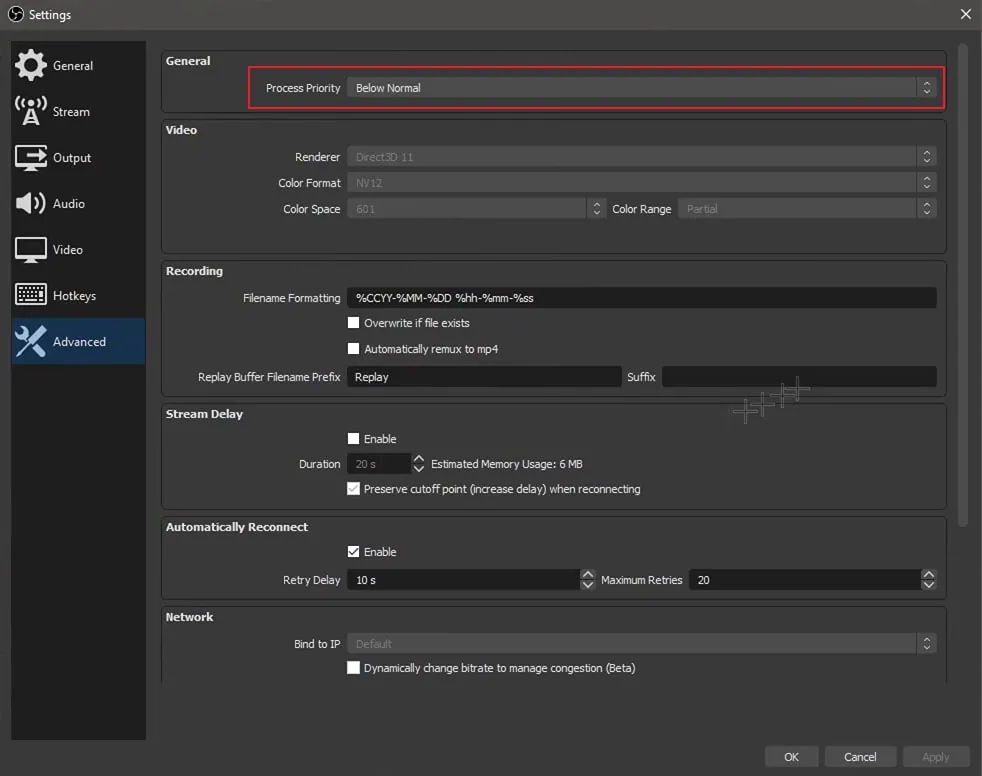Image resolution: width=982 pixels, height=776 pixels.
Task: Select the Output monitor icon
Action: (x=31, y=157)
